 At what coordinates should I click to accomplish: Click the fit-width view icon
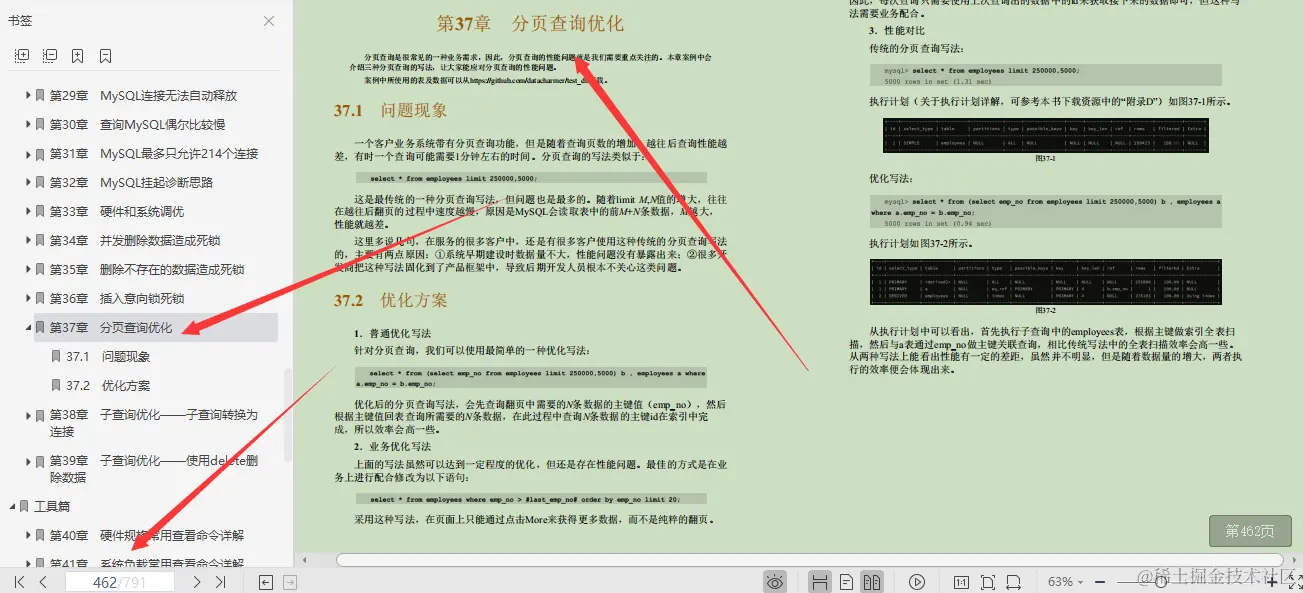coord(1015,581)
